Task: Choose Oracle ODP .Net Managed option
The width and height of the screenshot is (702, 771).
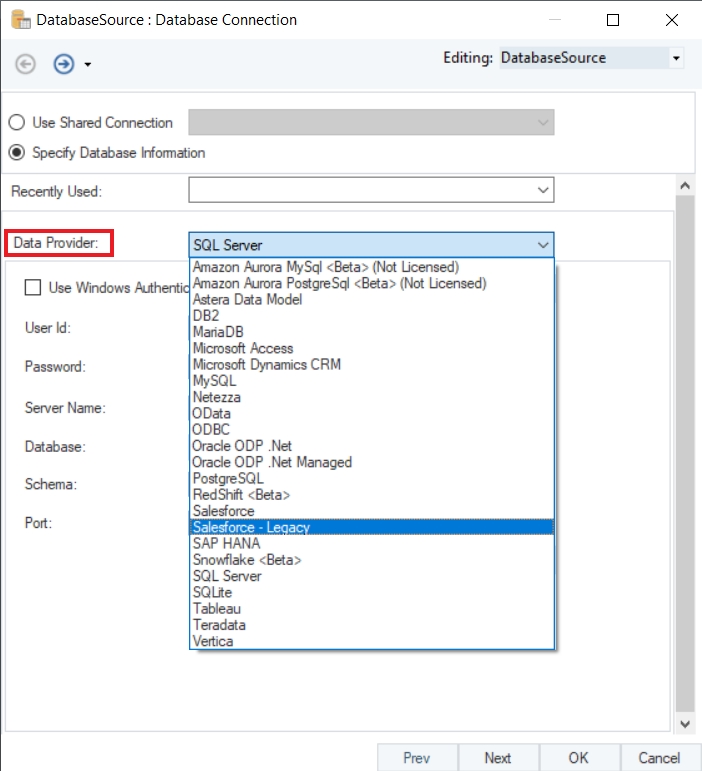Action: click(x=371, y=462)
